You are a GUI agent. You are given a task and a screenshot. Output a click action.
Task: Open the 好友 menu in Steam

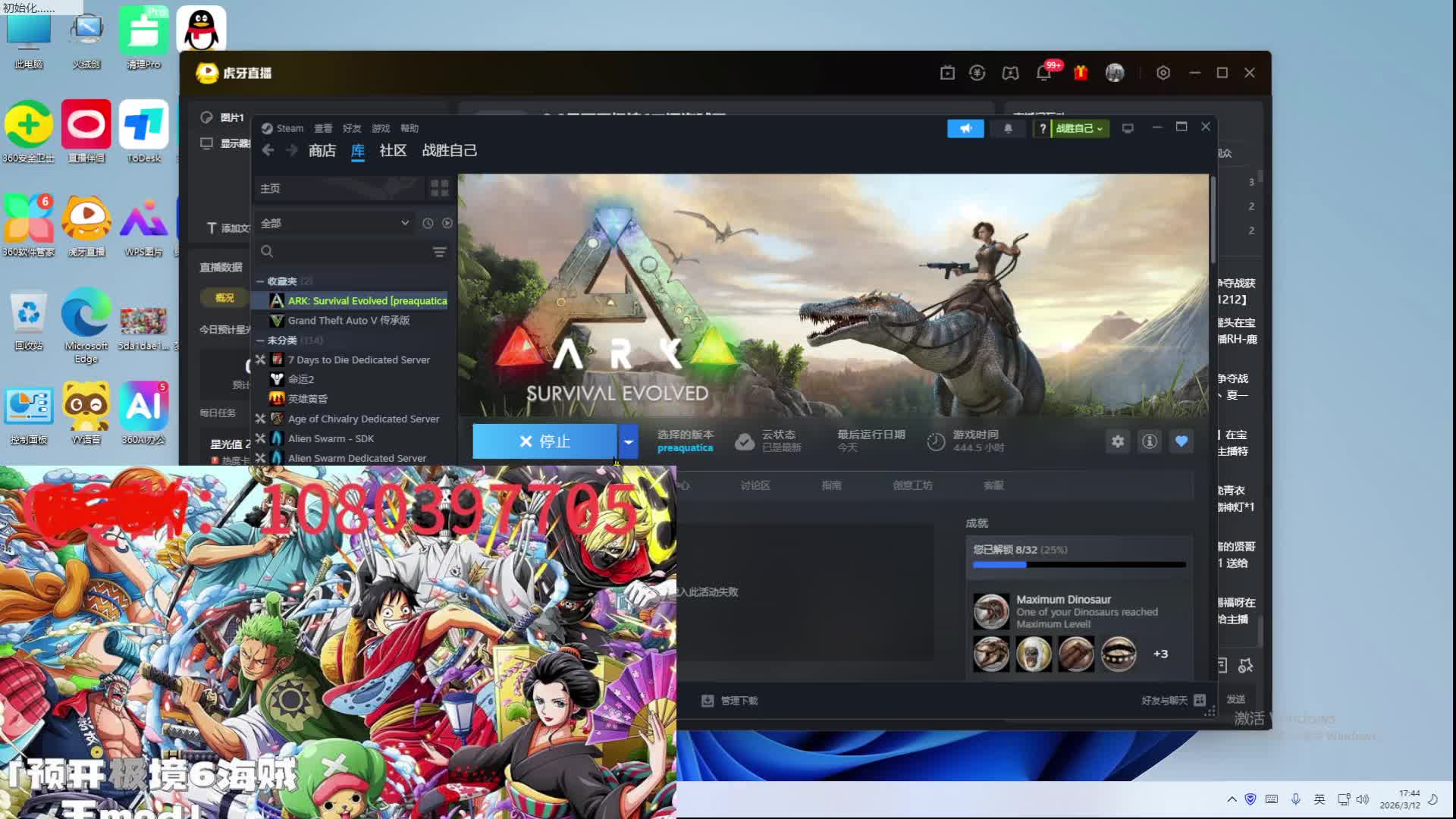pyautogui.click(x=351, y=129)
